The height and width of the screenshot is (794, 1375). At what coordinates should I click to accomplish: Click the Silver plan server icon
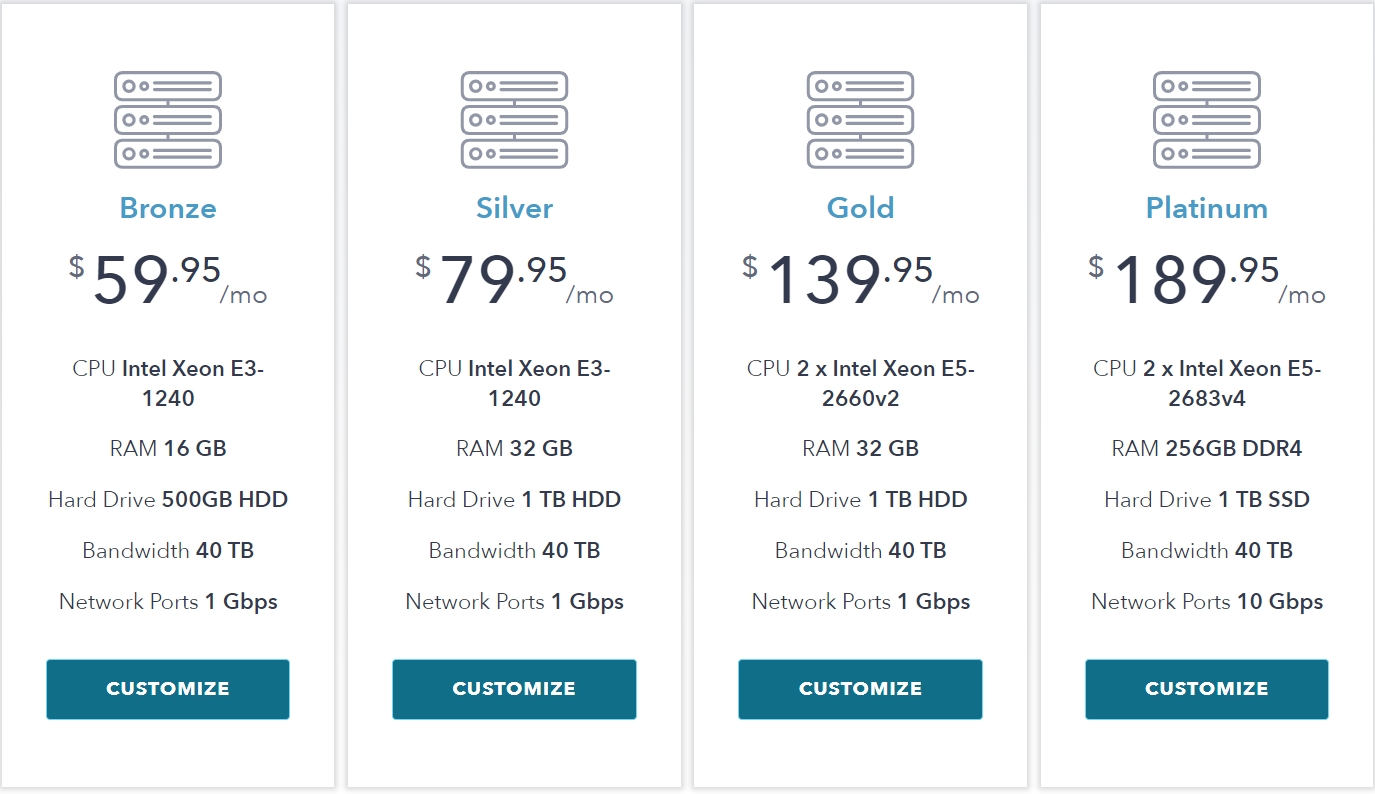[x=514, y=120]
